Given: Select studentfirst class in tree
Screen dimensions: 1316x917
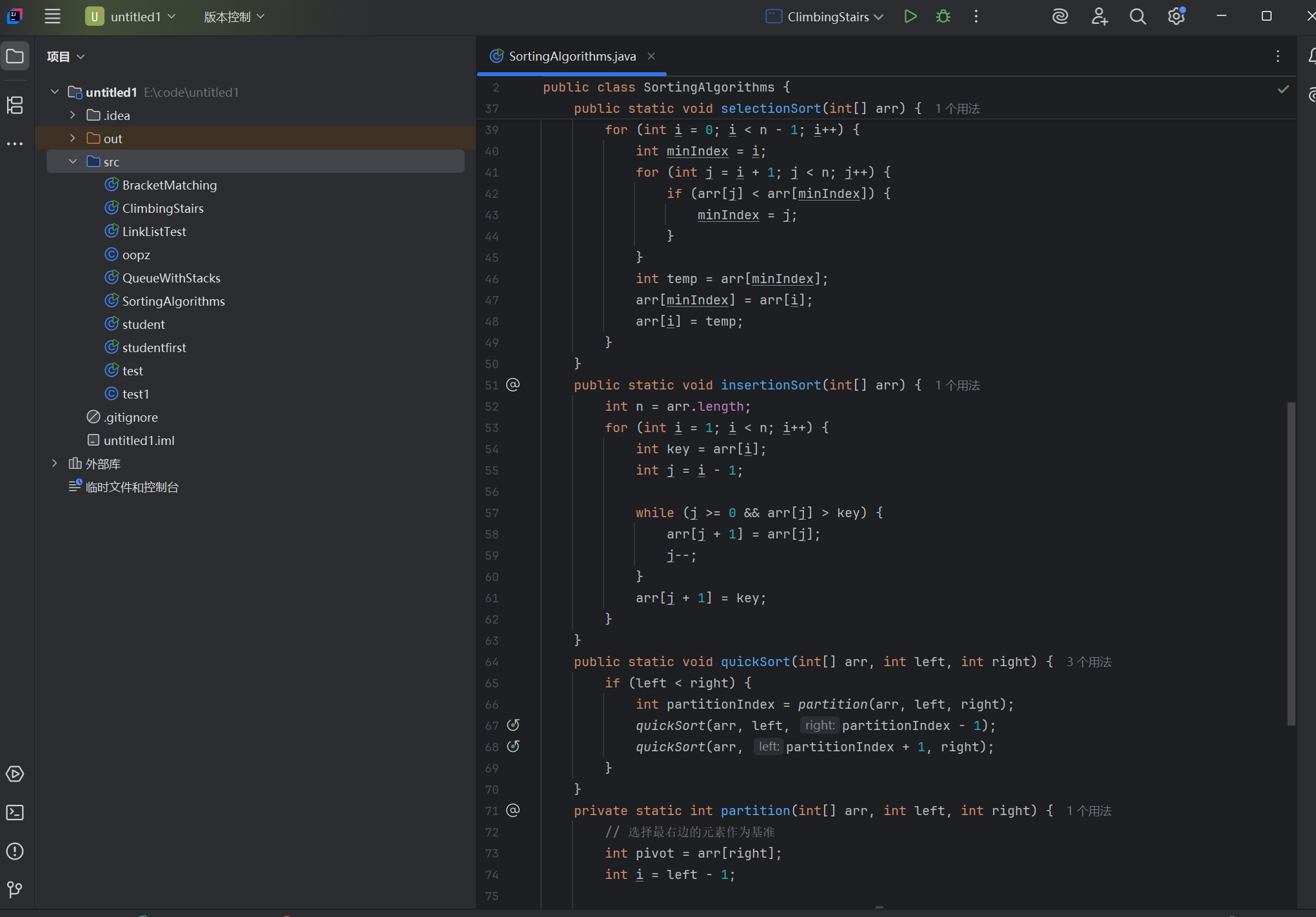Looking at the screenshot, I should (146, 348).
